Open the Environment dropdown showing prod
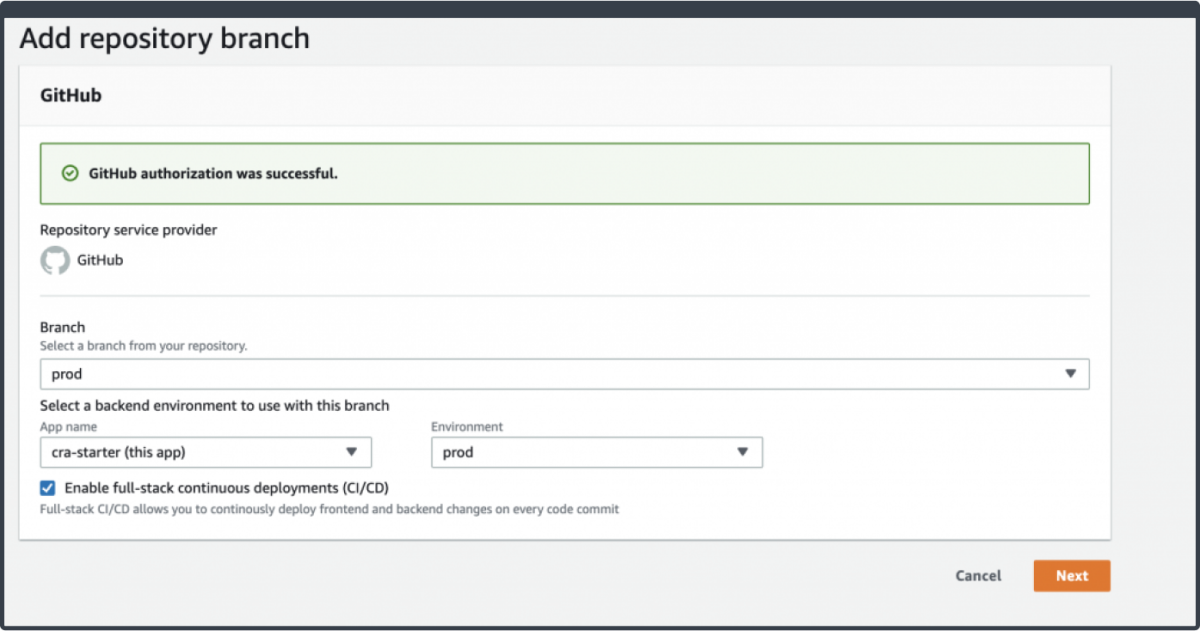 coord(597,452)
